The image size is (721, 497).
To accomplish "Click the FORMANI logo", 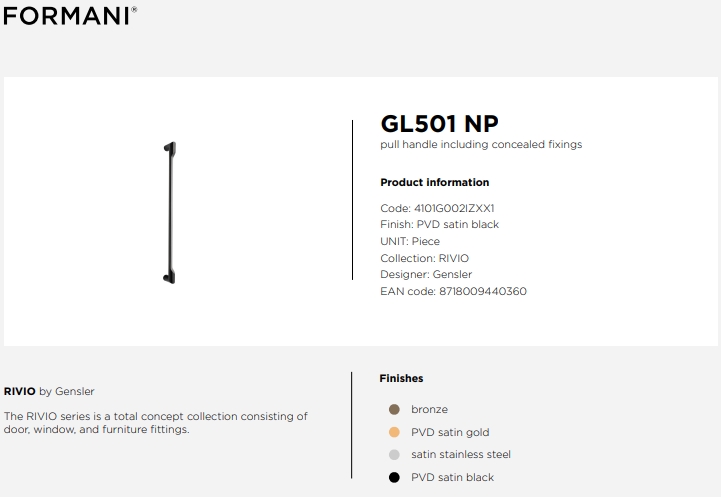I will click(70, 16).
